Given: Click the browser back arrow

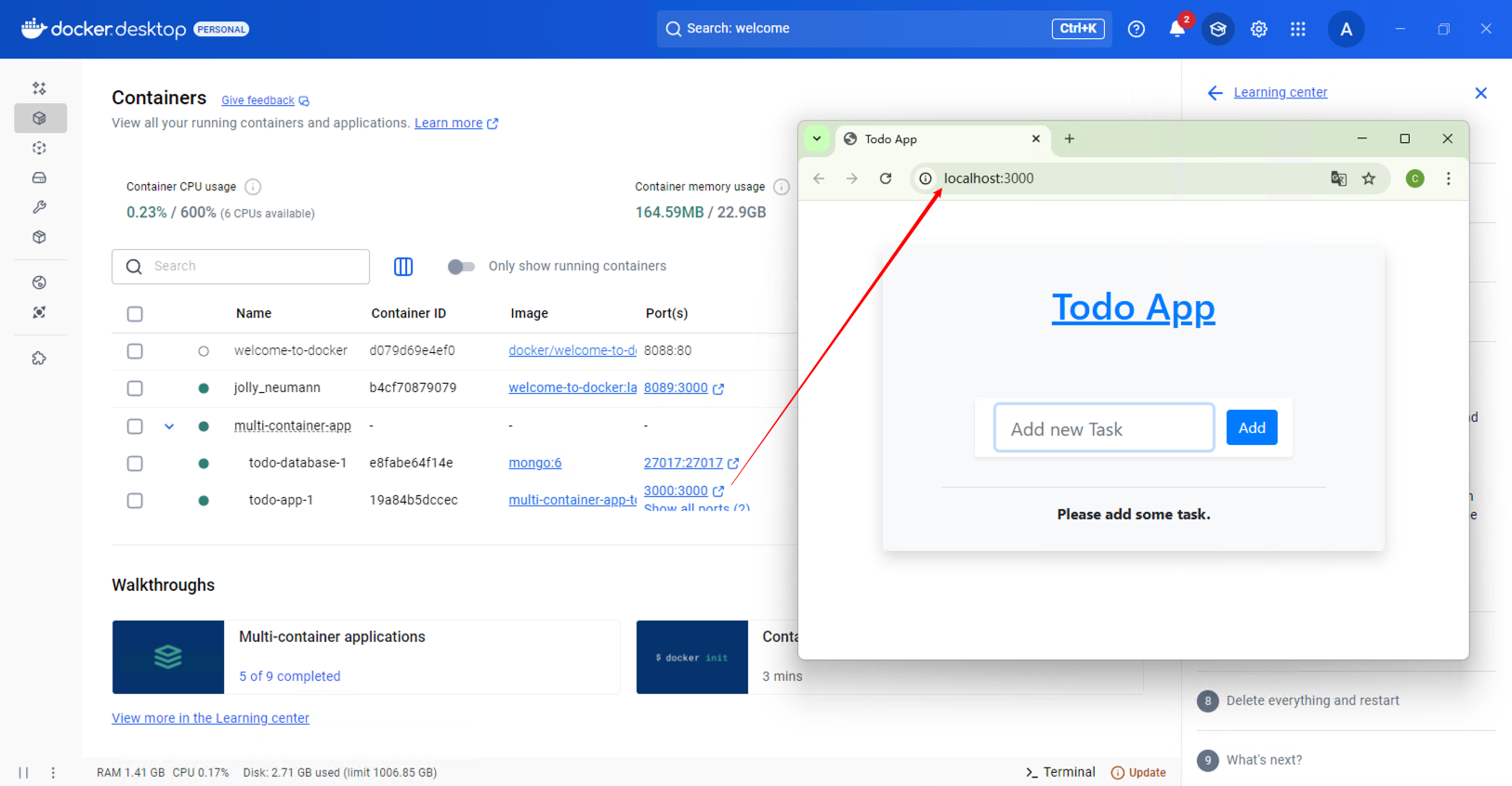Looking at the screenshot, I should 819,178.
